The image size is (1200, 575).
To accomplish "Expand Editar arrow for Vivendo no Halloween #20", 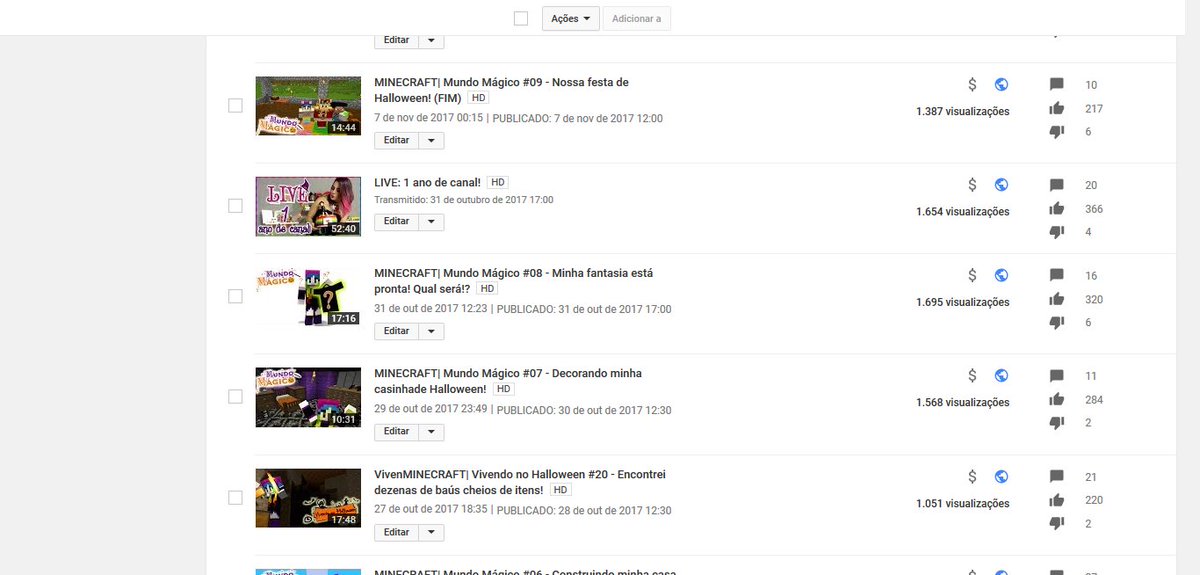I will point(431,532).
